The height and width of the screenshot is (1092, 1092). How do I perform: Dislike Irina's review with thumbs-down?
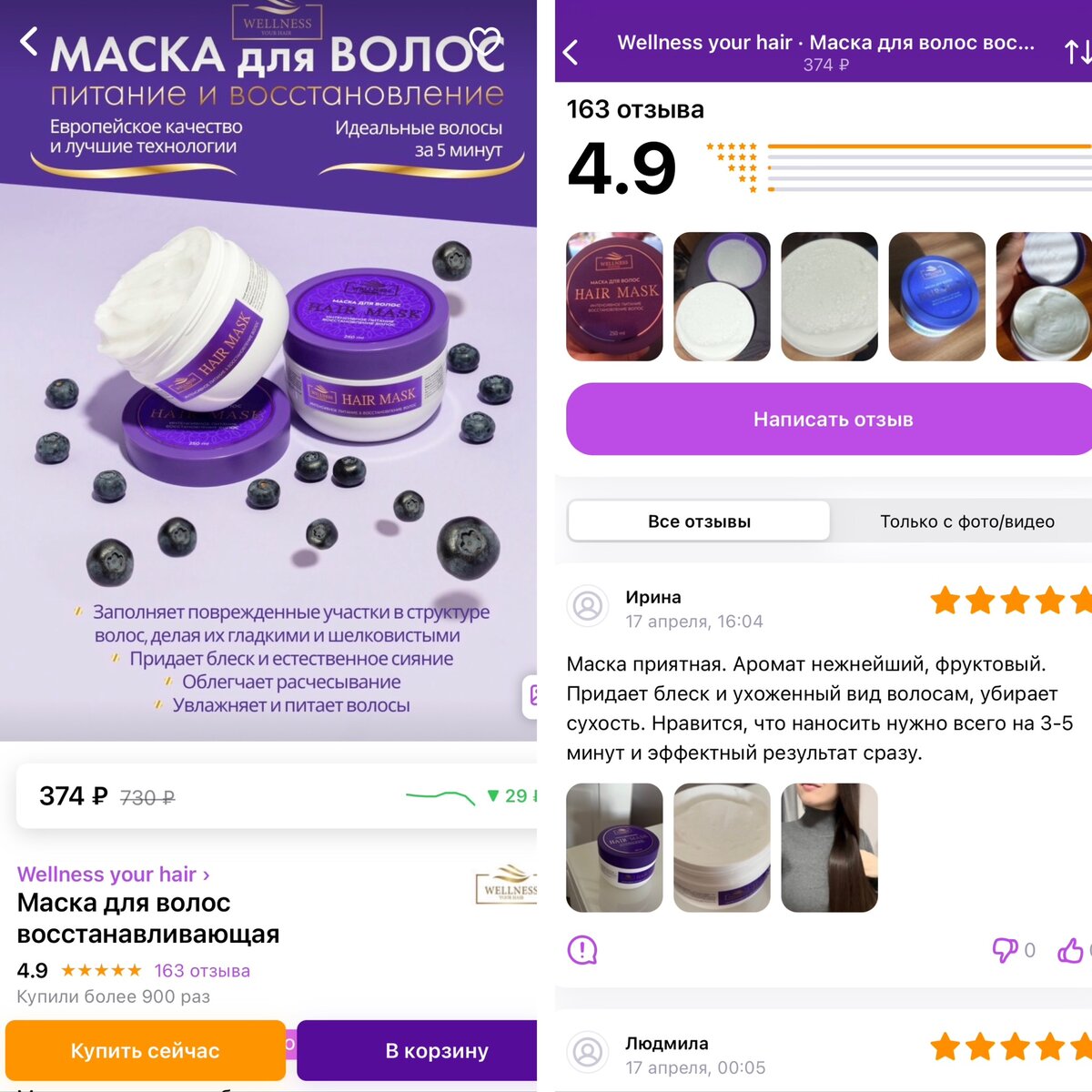(x=1005, y=950)
